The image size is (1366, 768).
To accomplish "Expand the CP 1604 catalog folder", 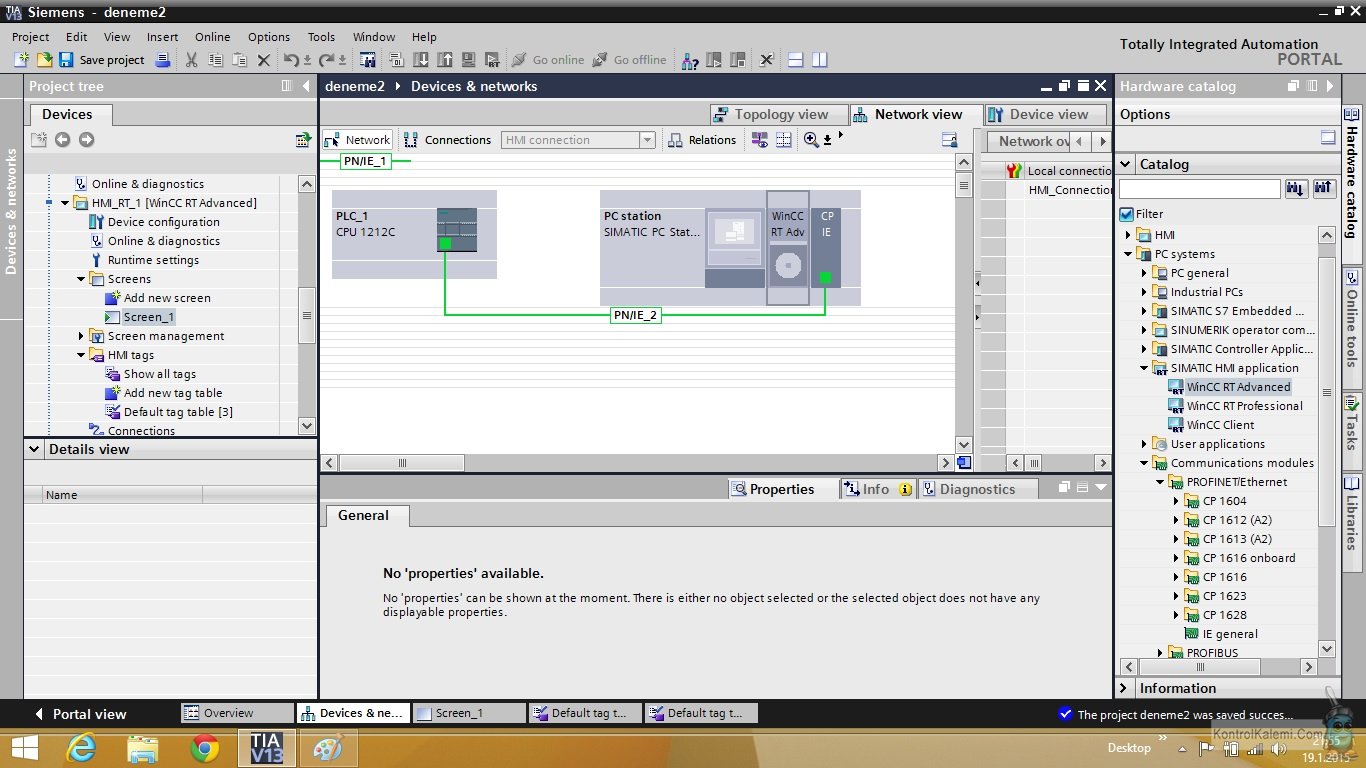I will point(1176,501).
